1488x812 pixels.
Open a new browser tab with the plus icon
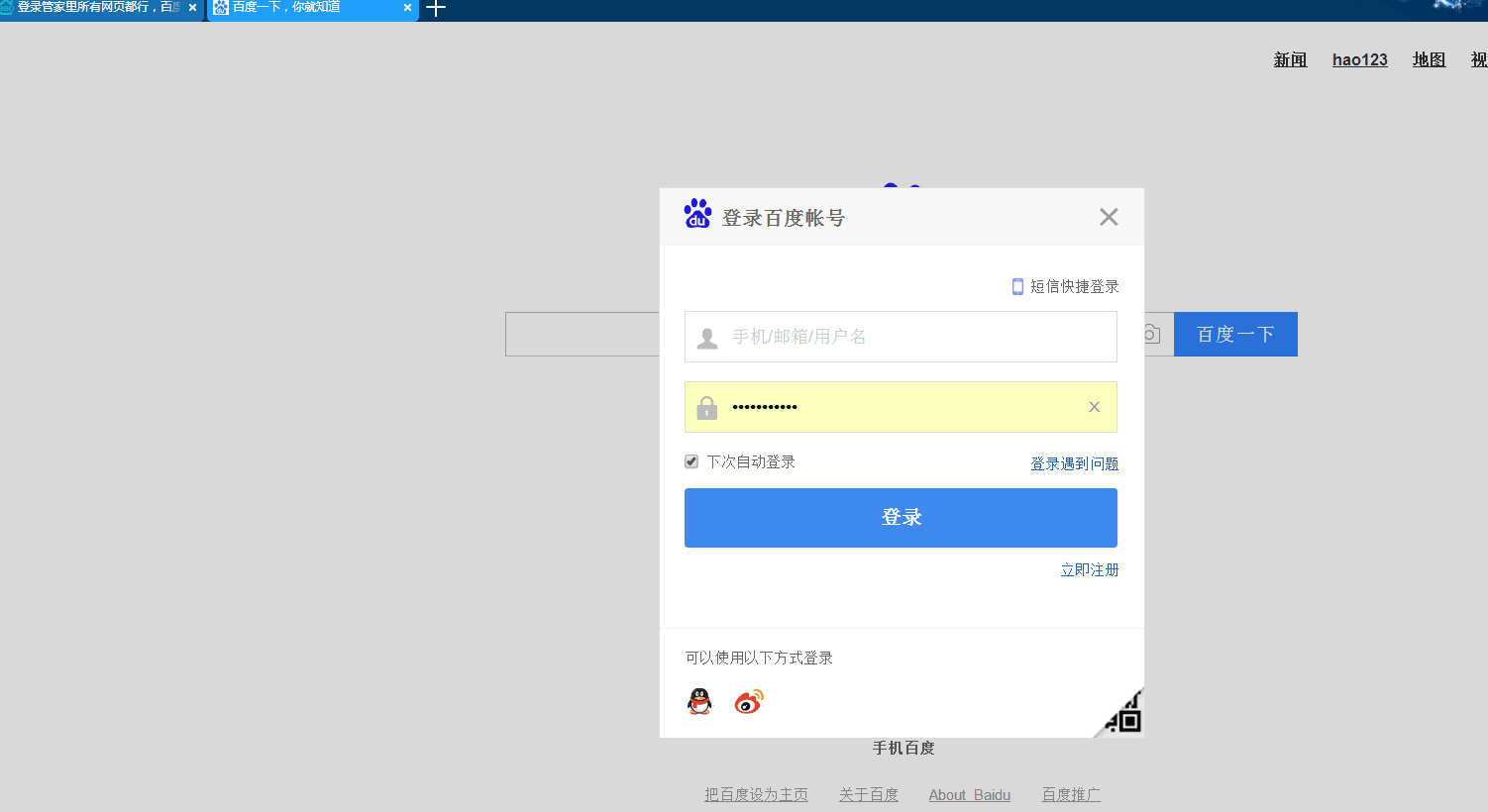pos(434,10)
